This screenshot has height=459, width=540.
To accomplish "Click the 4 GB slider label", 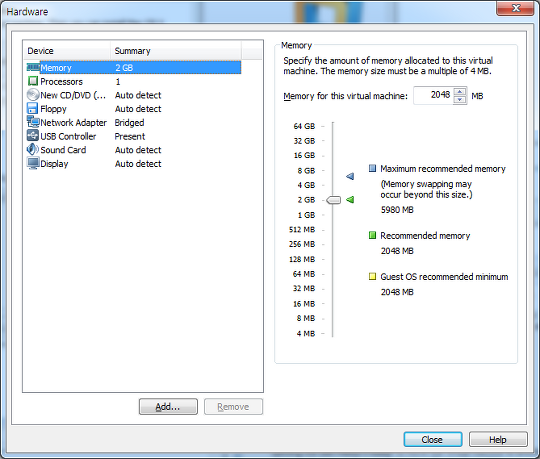I will tap(306, 185).
